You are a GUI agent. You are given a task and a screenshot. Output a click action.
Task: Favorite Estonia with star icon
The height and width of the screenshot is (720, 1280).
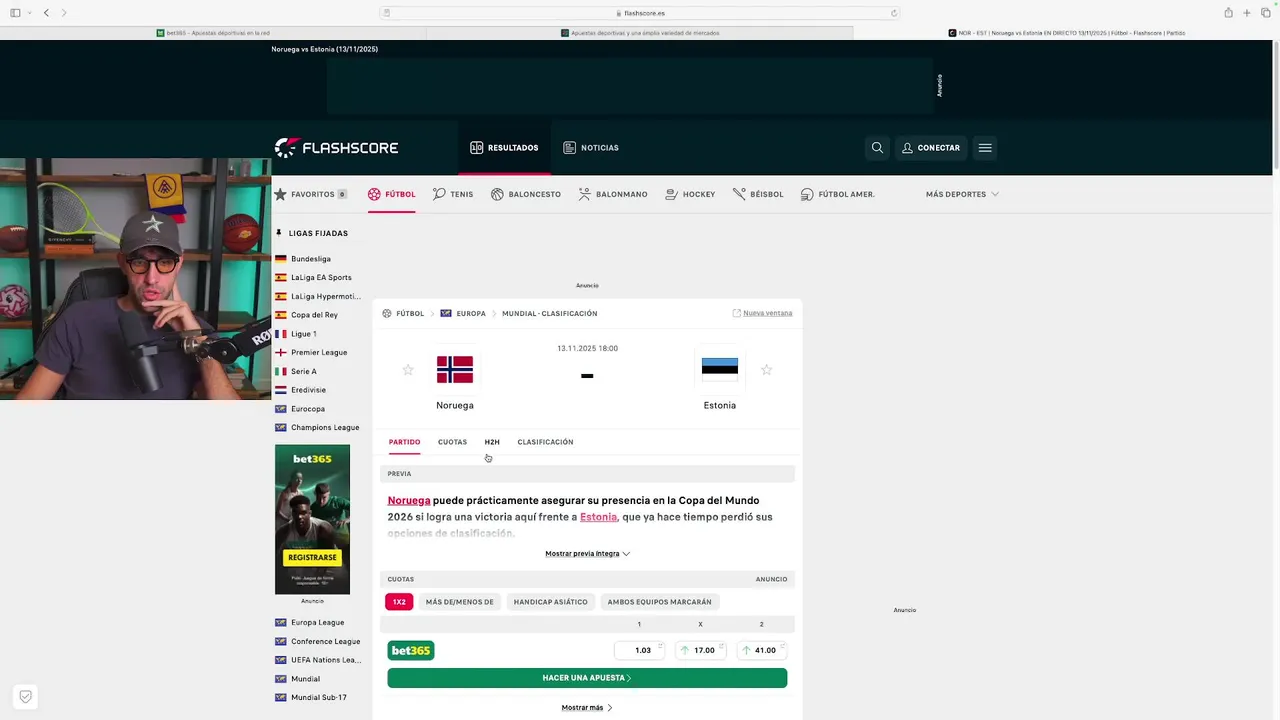766,370
